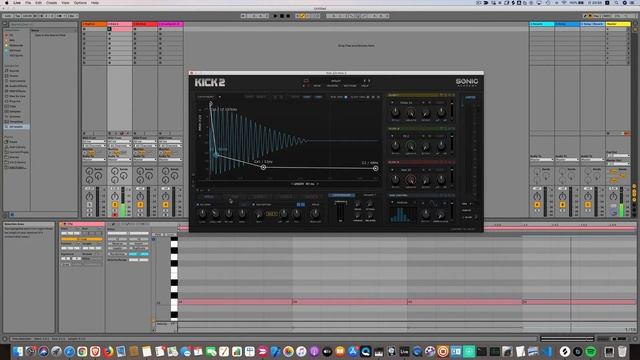The height and width of the screenshot is (360, 640).
Task: Open the Options menu
Action: pos(80,3)
